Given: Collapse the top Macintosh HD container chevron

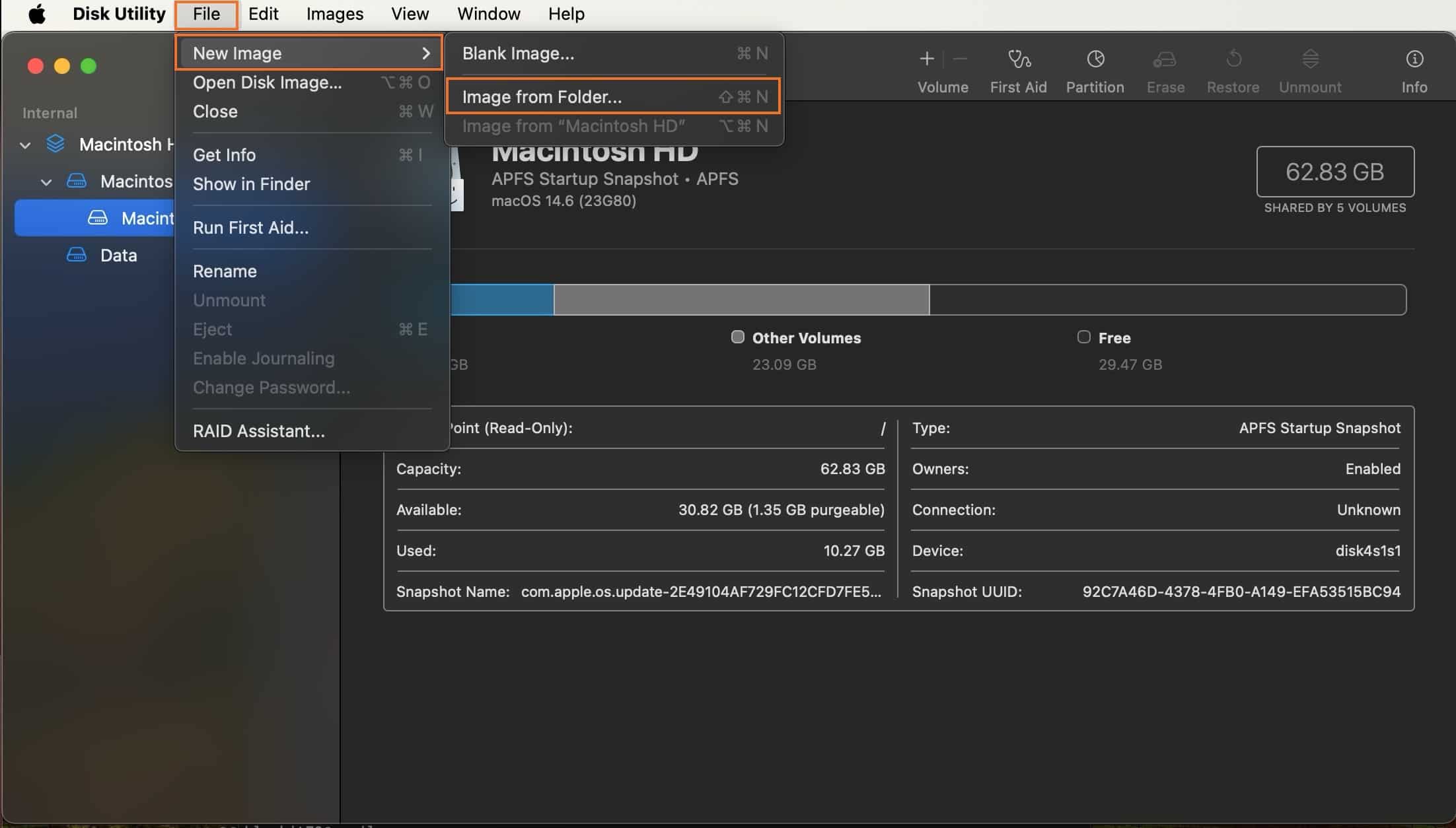Looking at the screenshot, I should (25, 145).
